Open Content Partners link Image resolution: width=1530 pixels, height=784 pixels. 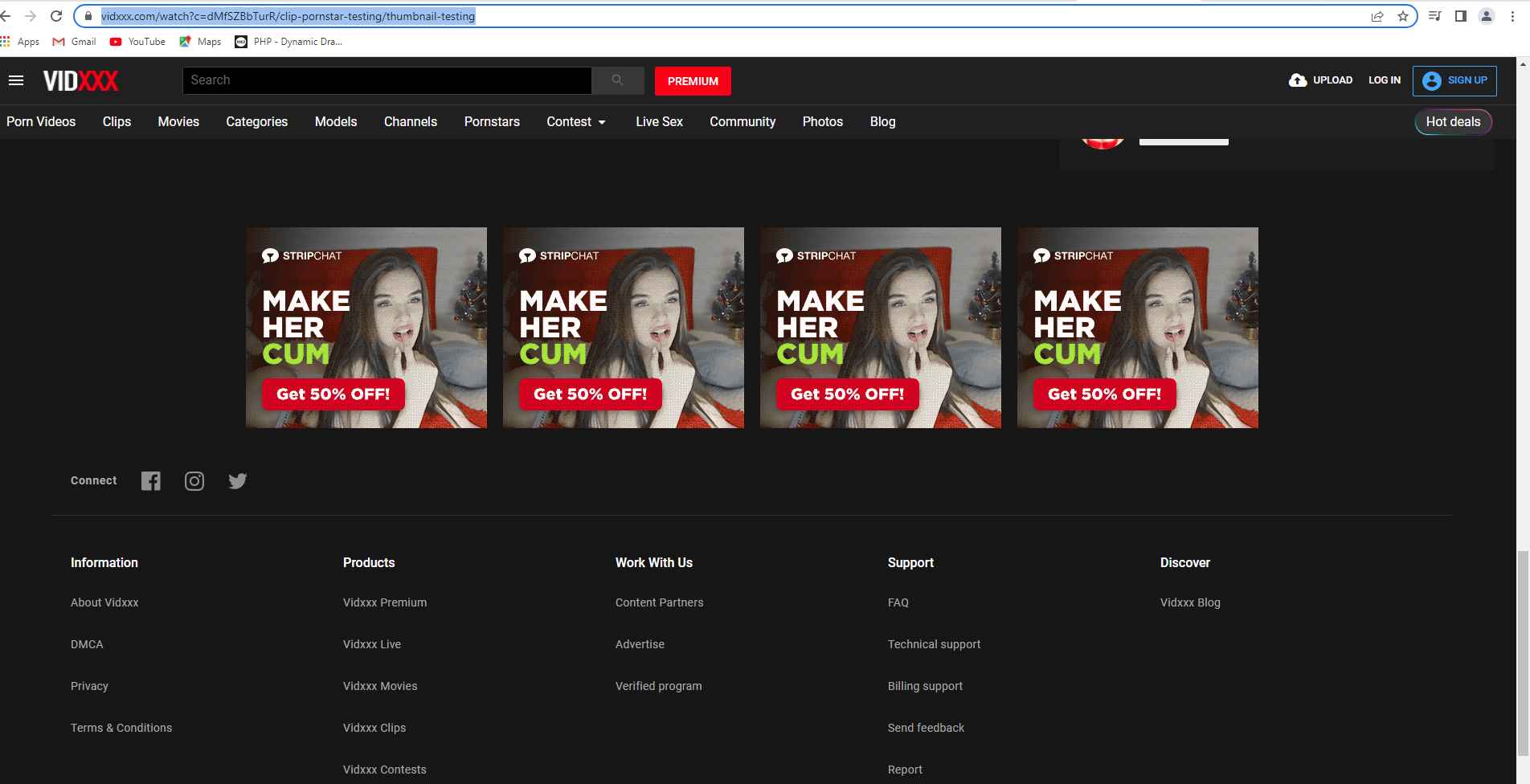point(659,602)
